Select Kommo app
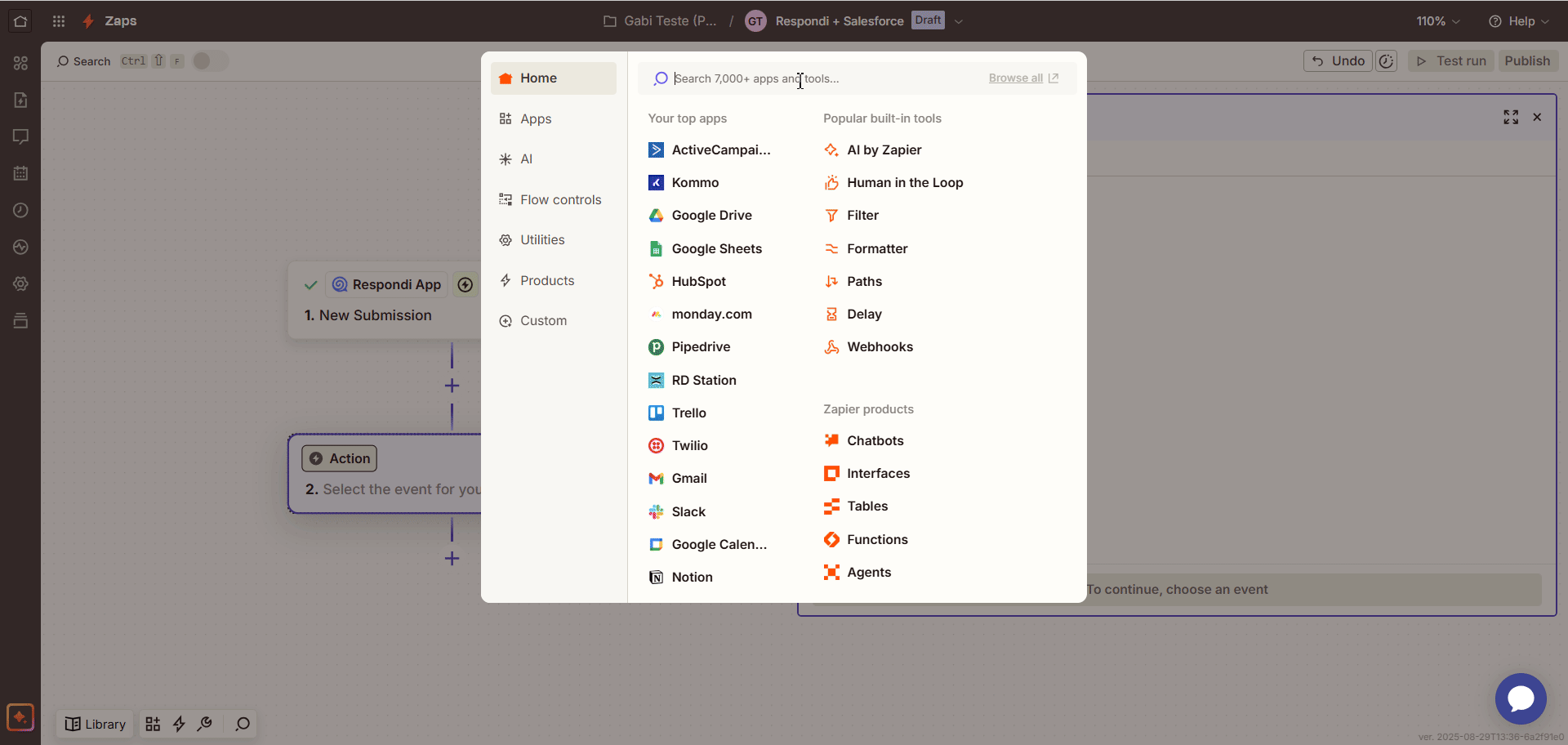 [684, 183]
